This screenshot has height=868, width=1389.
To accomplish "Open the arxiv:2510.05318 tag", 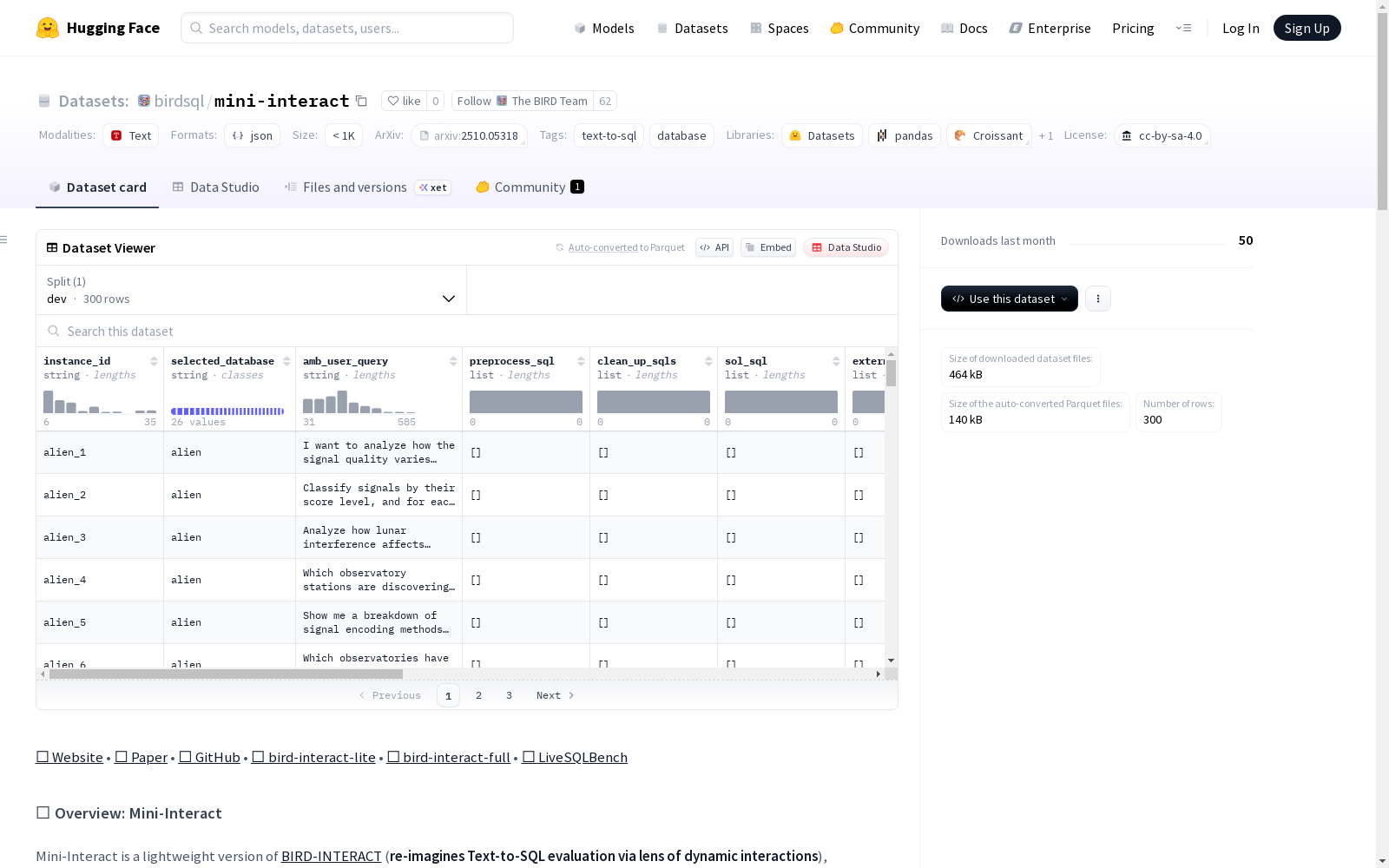I will click(469, 135).
